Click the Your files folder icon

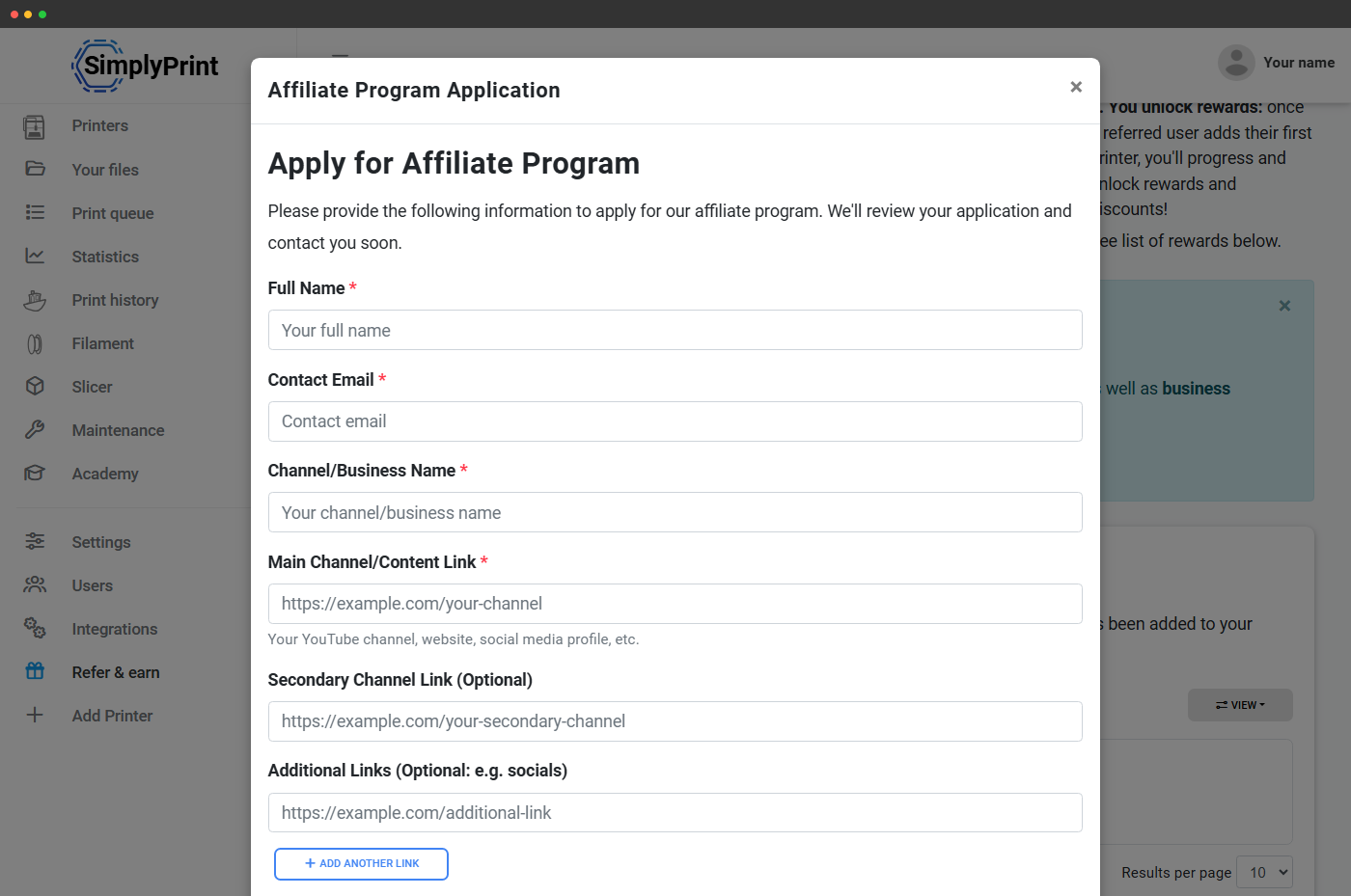[x=35, y=169]
